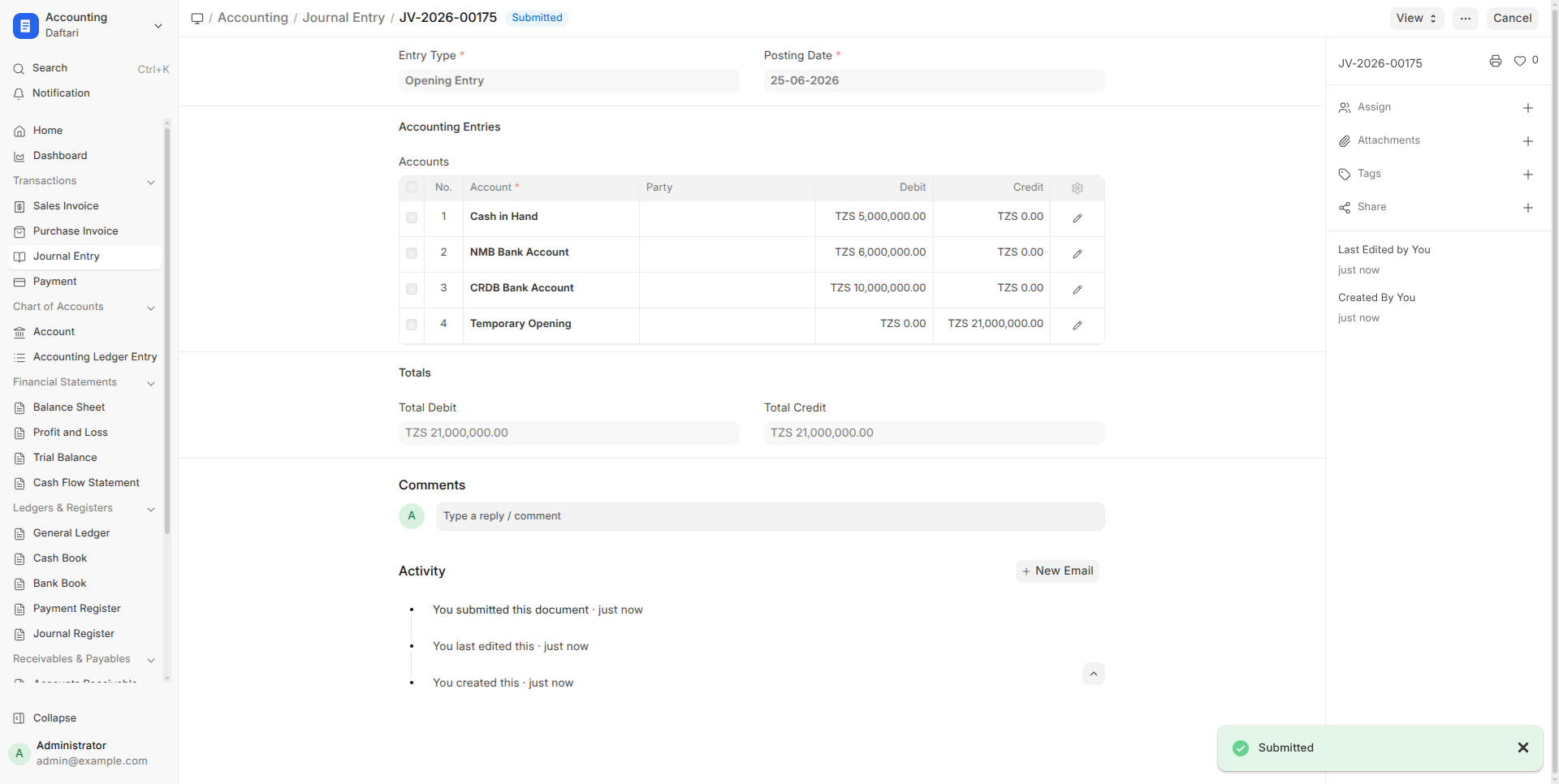Like the document with the heart icon
This screenshot has height=784, width=1559.
click(1519, 61)
